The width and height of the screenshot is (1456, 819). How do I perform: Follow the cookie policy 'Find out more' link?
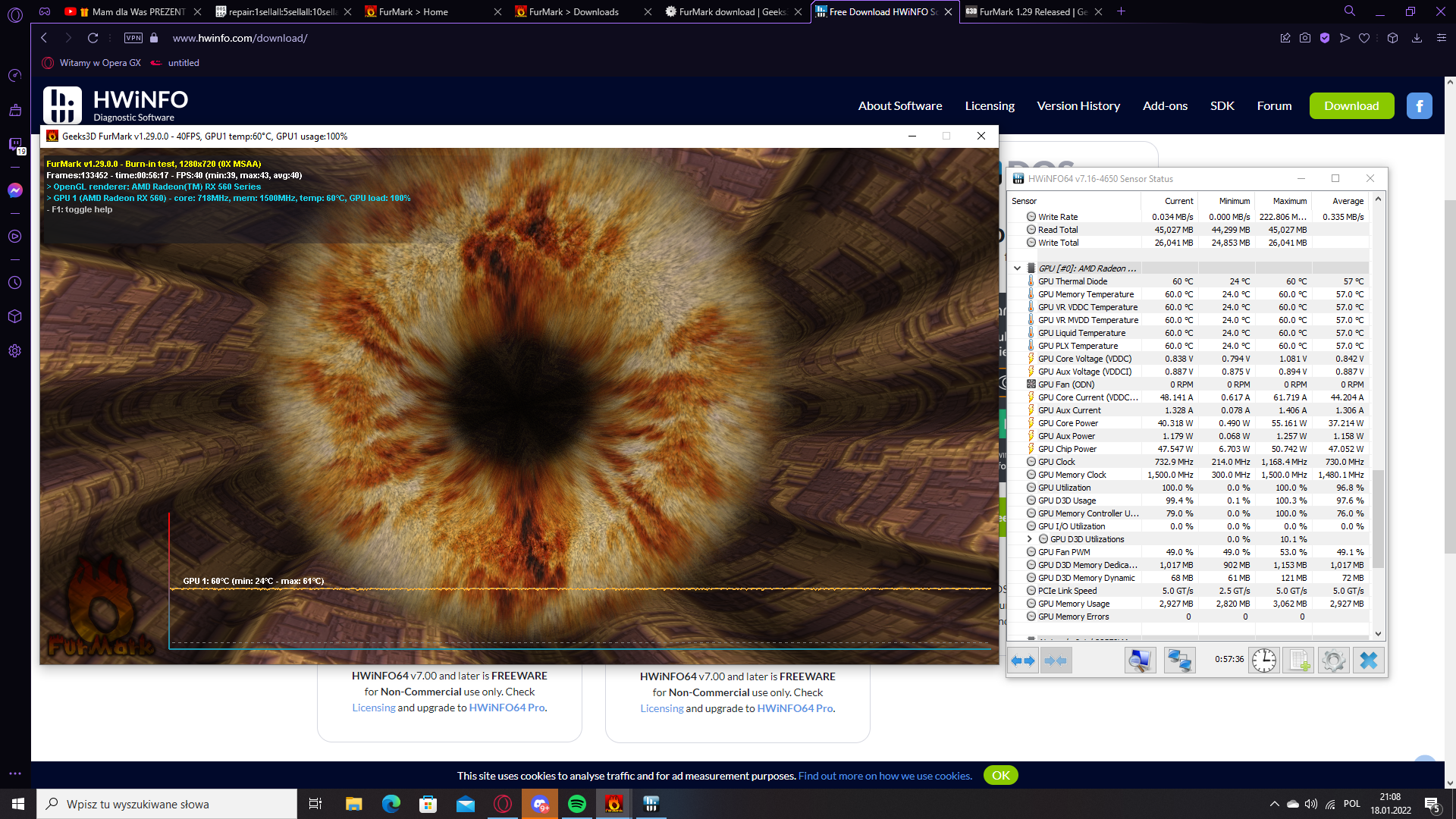[885, 776]
